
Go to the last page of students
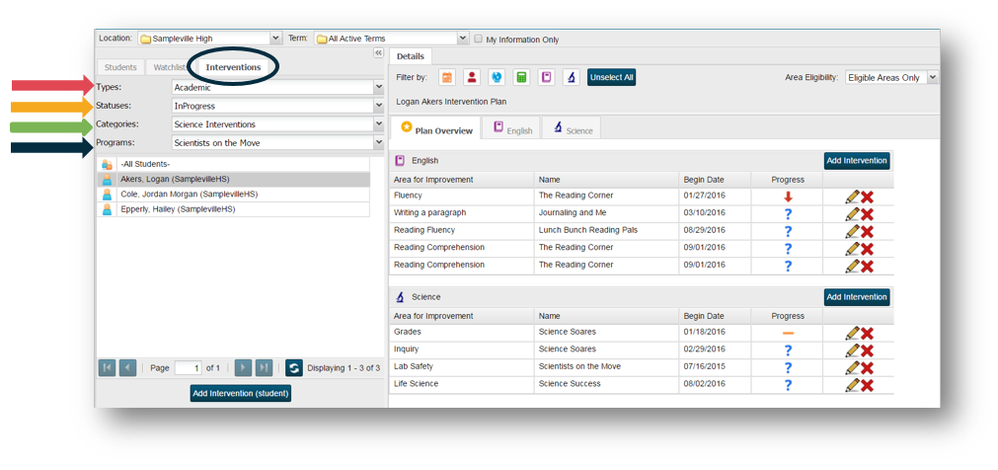(x=264, y=368)
